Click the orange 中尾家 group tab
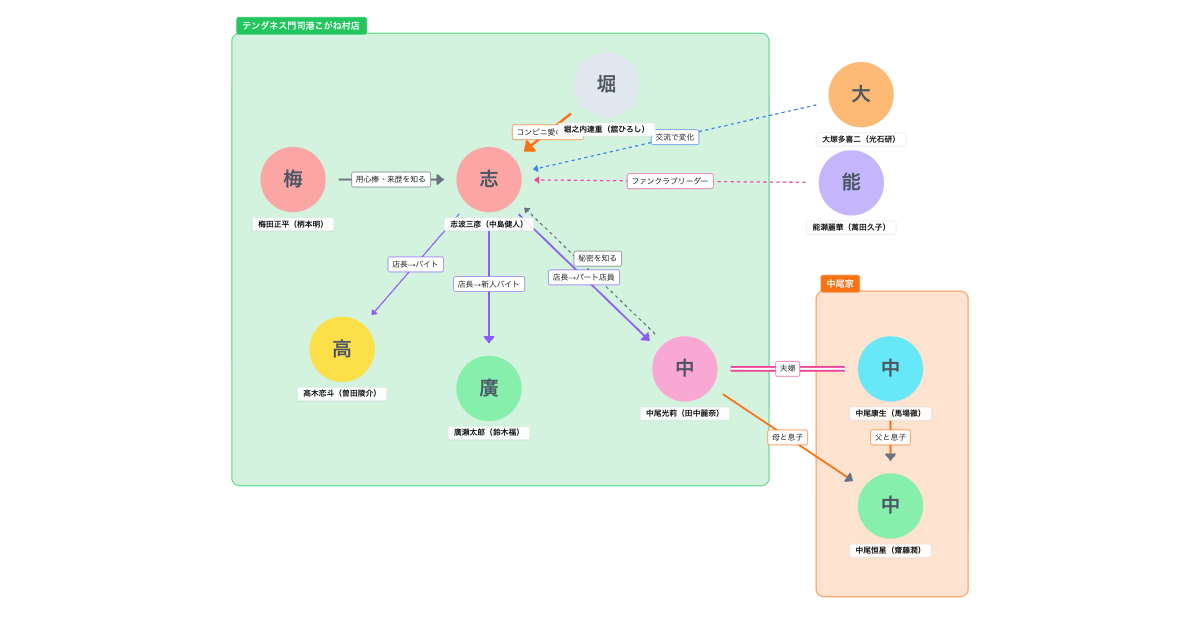Screen dimensions: 1200x630 coord(840,284)
